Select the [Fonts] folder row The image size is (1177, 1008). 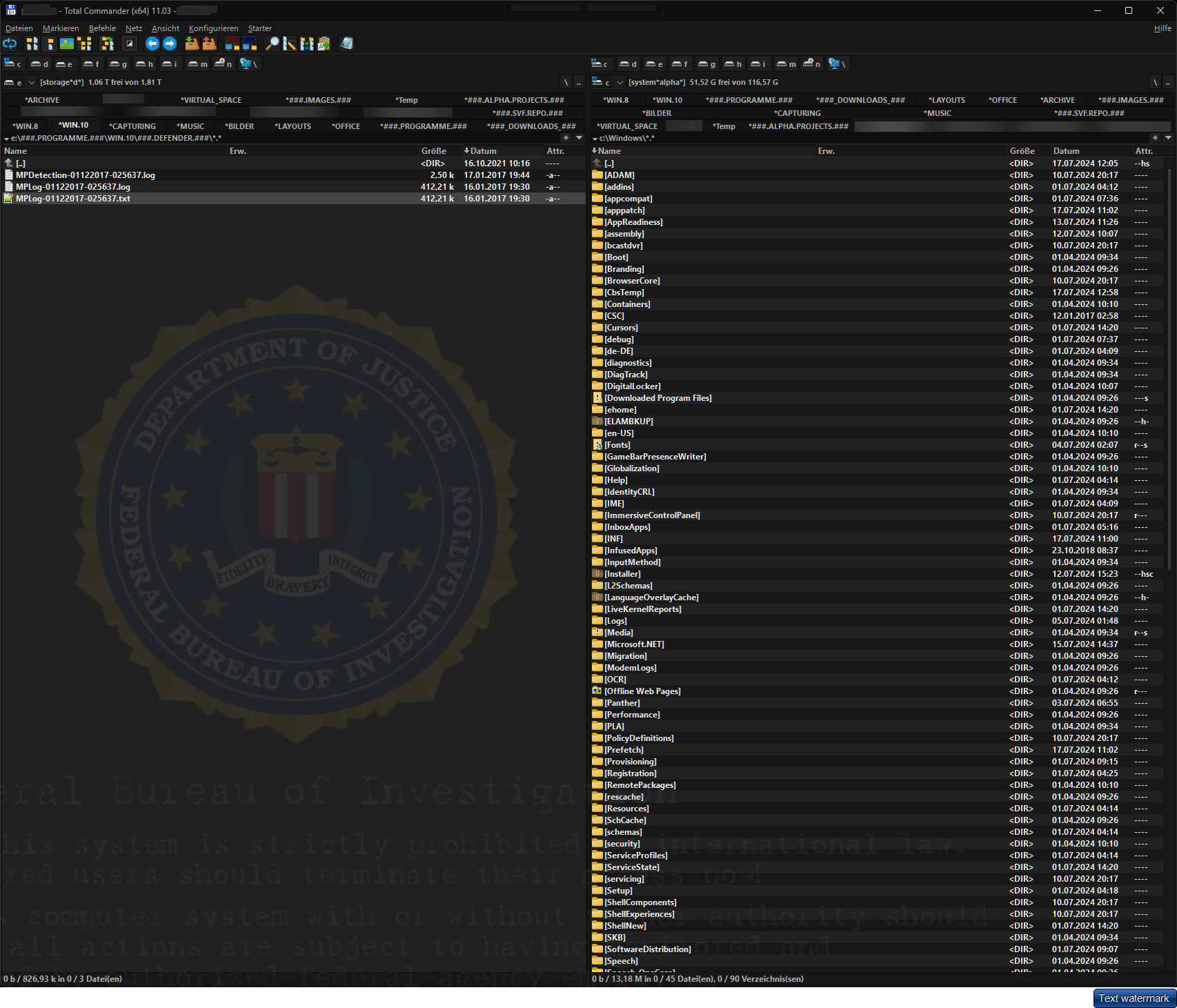(877, 445)
